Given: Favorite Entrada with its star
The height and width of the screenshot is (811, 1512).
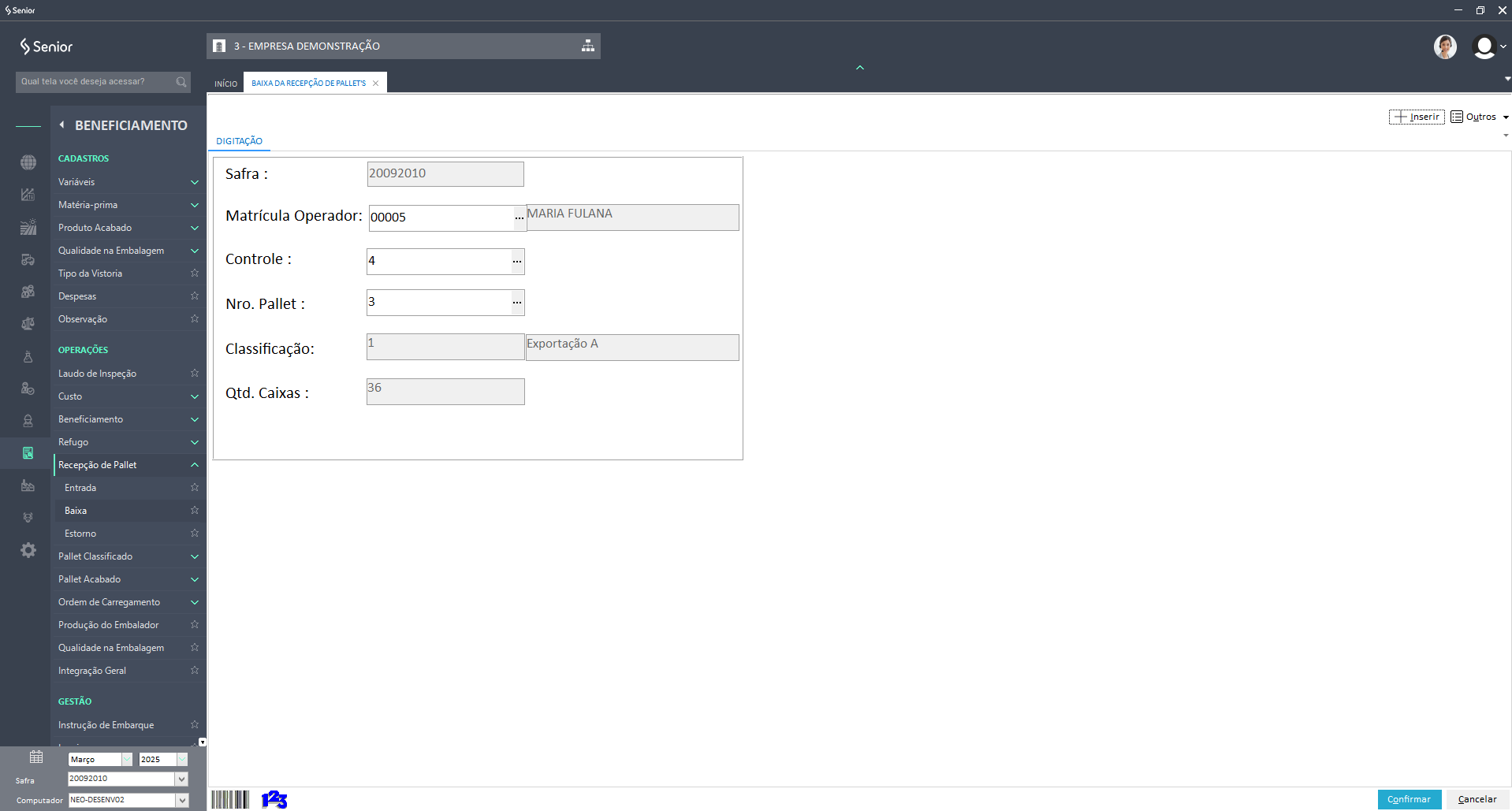Looking at the screenshot, I should (x=195, y=488).
